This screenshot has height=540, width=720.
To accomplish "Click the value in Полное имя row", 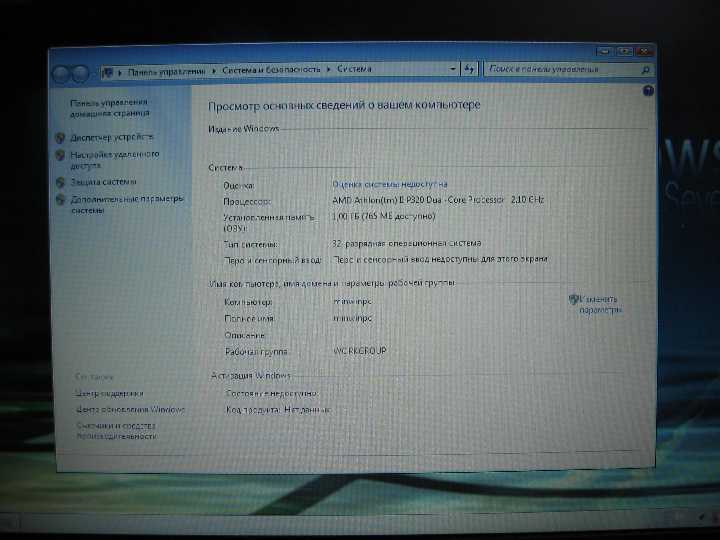I will tap(353, 318).
